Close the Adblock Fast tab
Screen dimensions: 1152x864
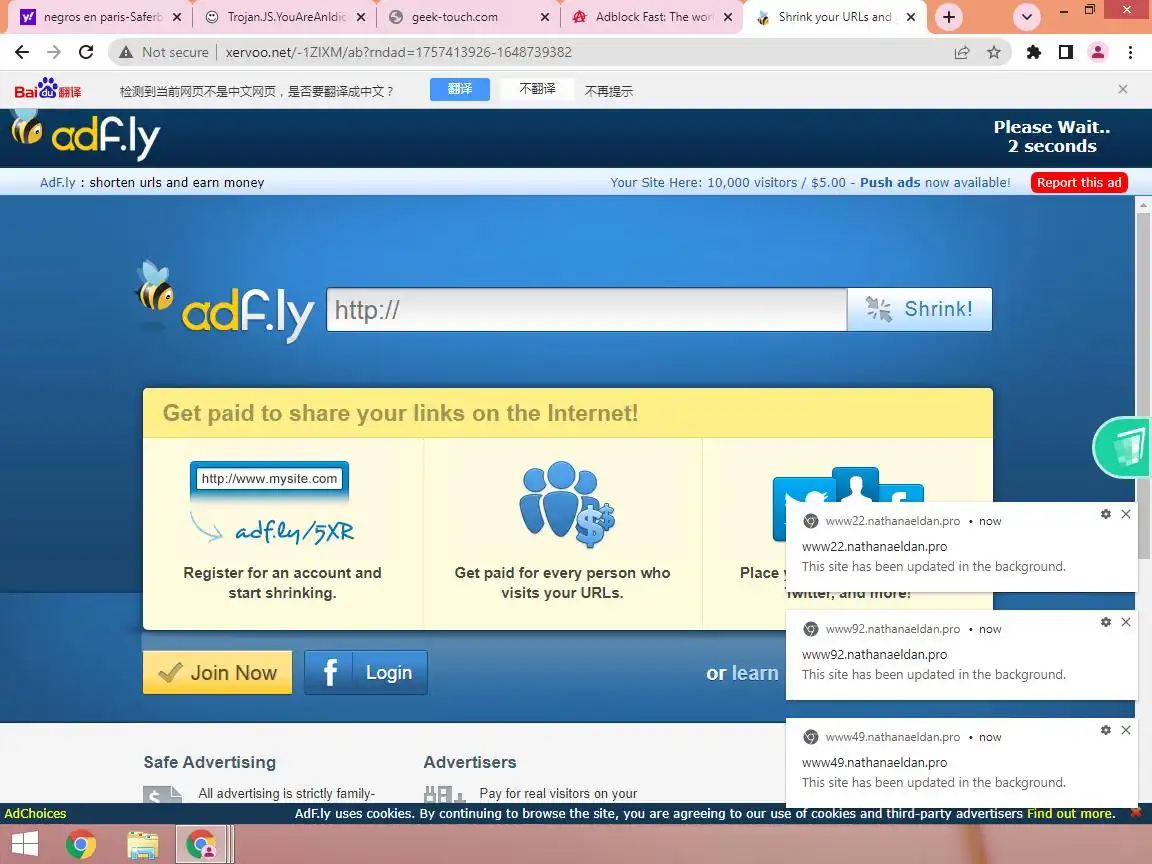point(728,17)
